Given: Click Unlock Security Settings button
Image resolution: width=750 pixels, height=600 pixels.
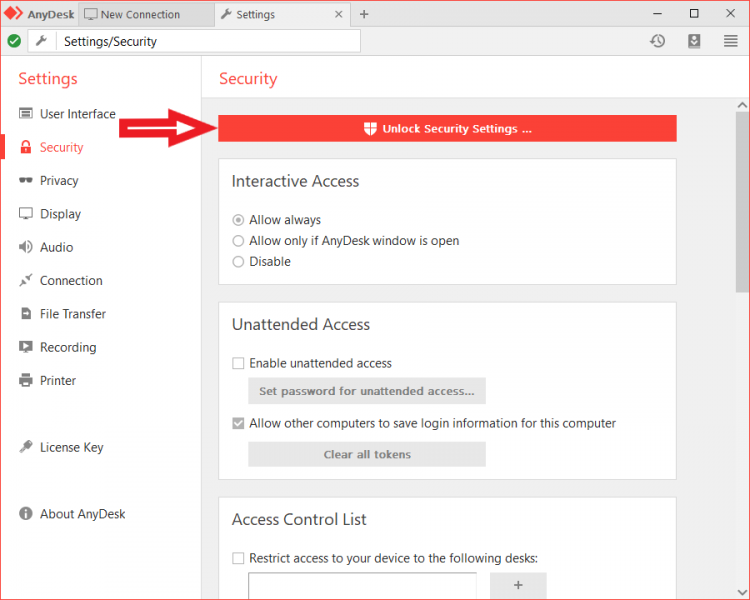Looking at the screenshot, I should (x=447, y=128).
